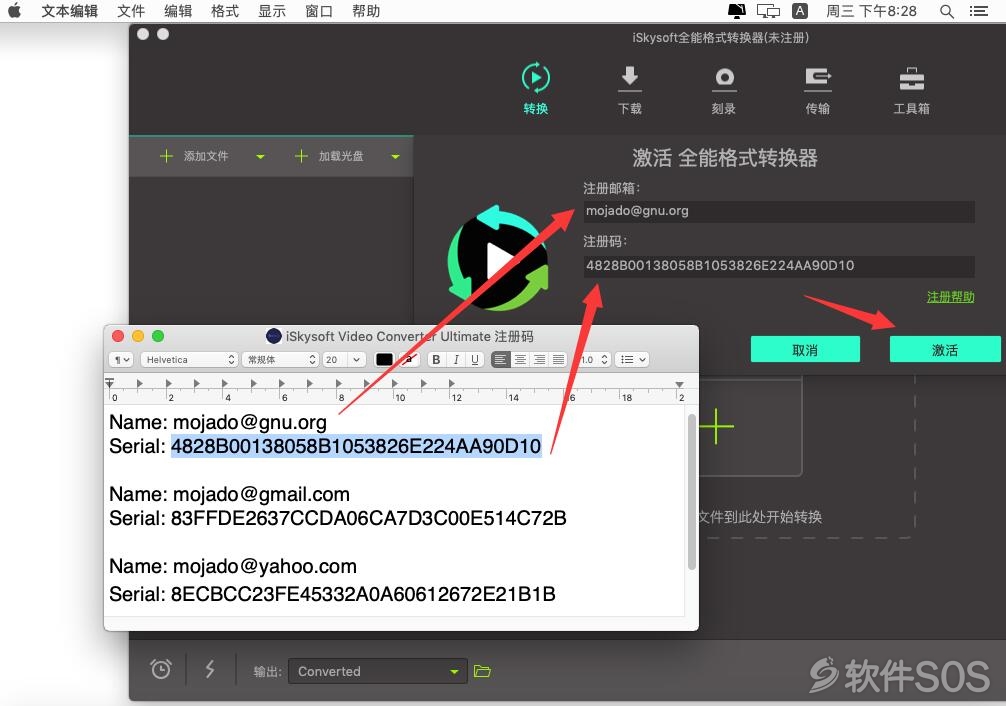The width and height of the screenshot is (1006, 706).
Task: Open the Apple menu
Action: [x=14, y=11]
